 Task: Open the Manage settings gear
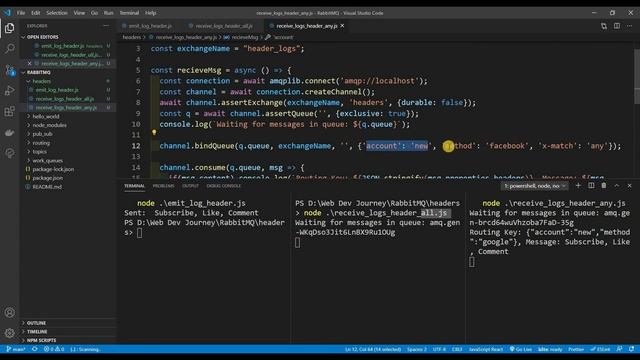tap(9, 333)
